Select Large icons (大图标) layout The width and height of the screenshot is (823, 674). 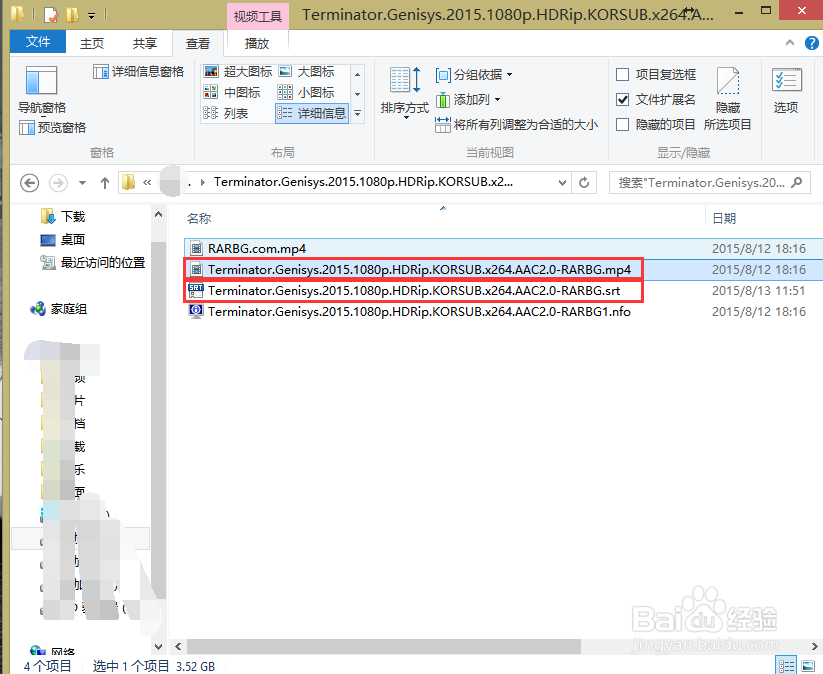click(x=307, y=71)
